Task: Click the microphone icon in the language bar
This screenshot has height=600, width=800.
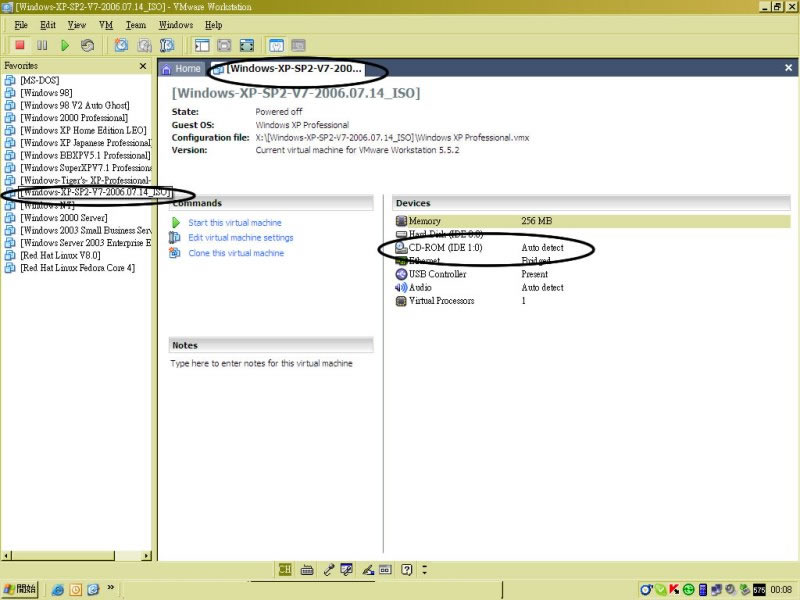Action: (x=329, y=570)
